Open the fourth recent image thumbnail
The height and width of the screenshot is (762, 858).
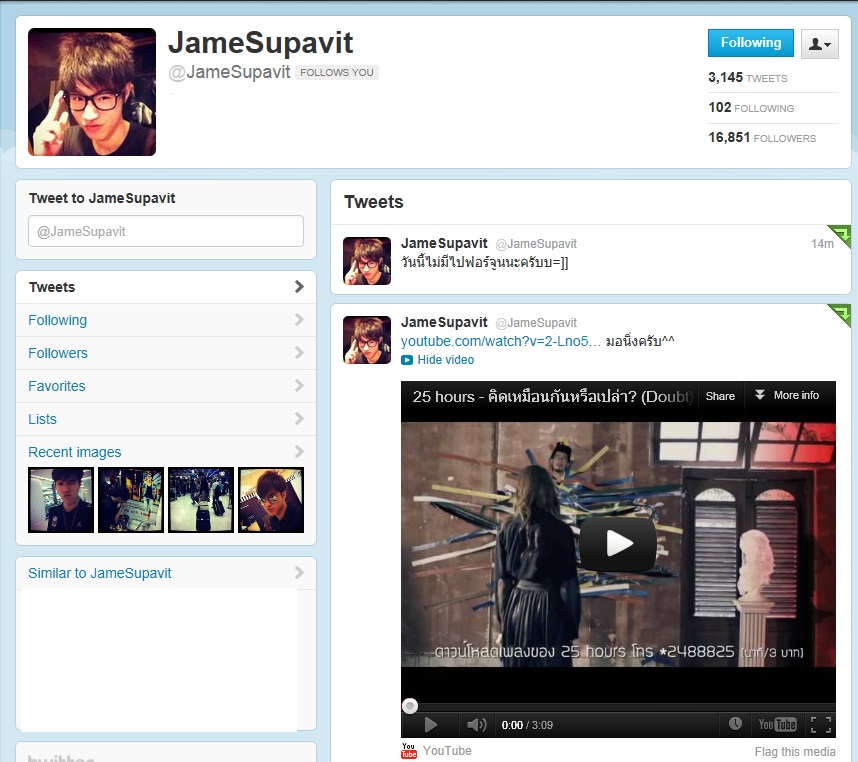[271, 500]
